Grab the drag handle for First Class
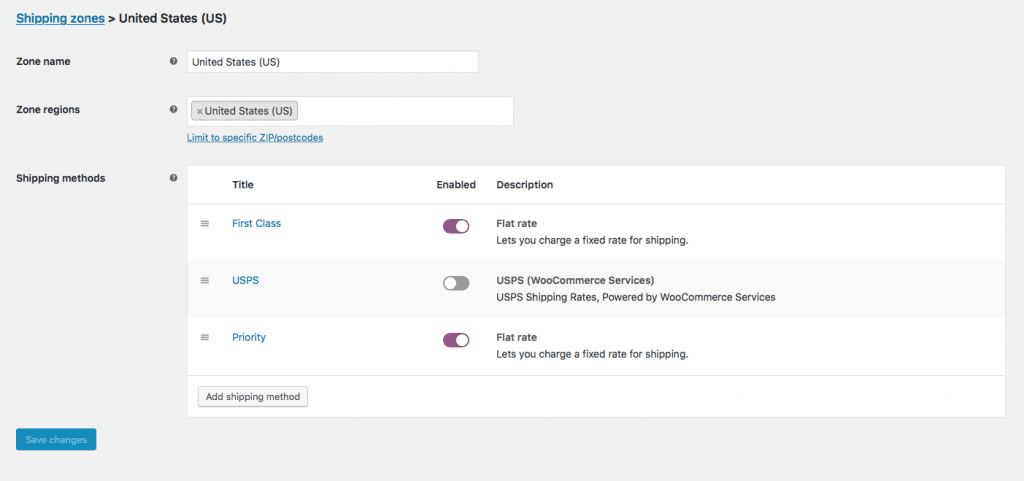This screenshot has height=481, width=1024. coord(205,224)
